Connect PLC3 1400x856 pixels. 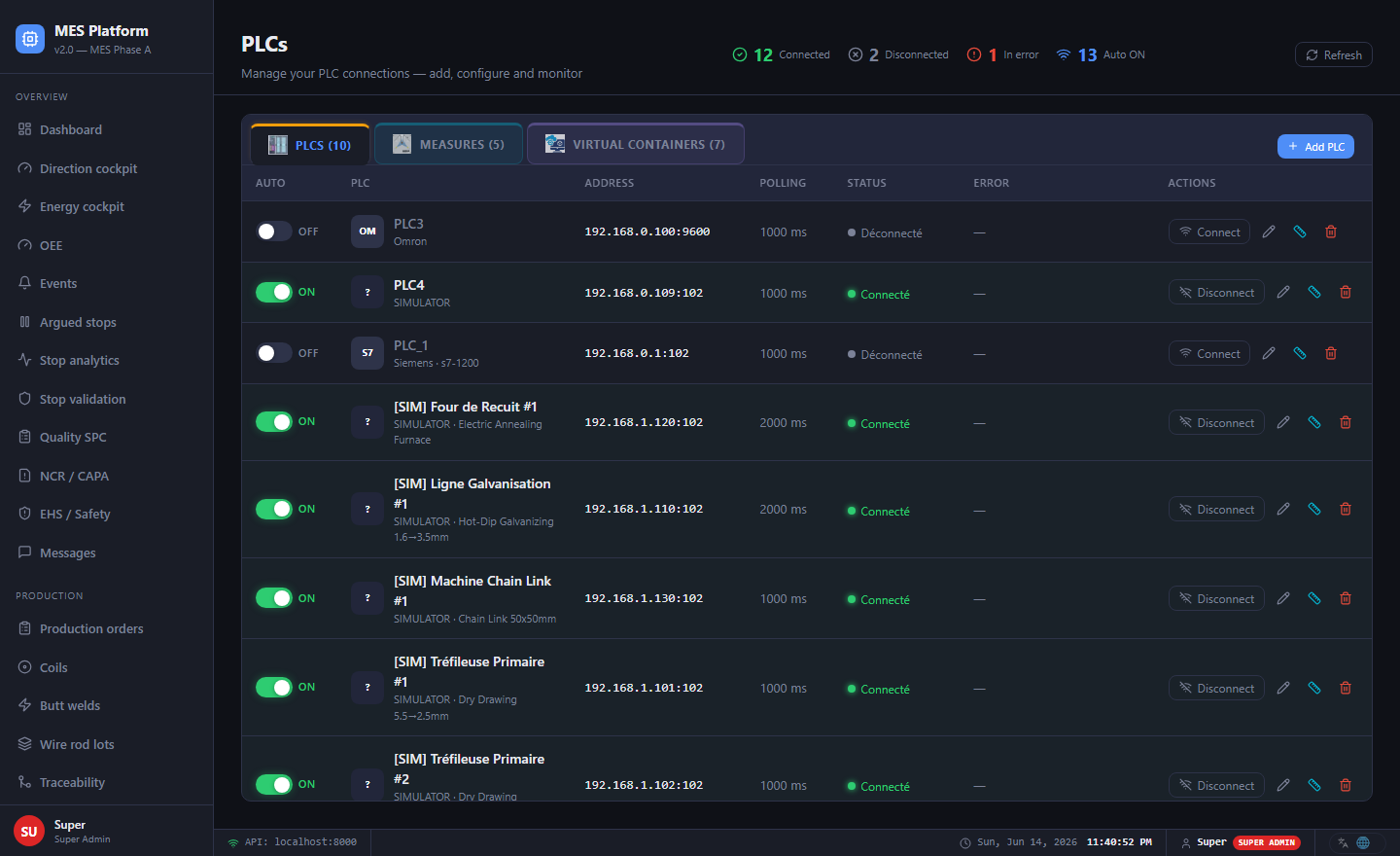[1209, 232]
